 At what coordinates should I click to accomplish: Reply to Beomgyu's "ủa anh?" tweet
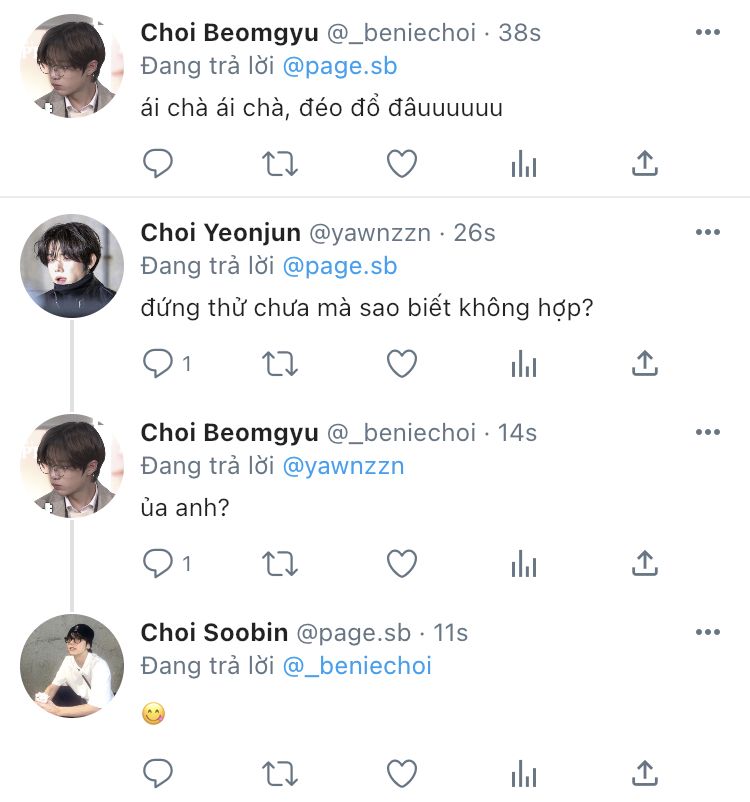tap(158, 564)
